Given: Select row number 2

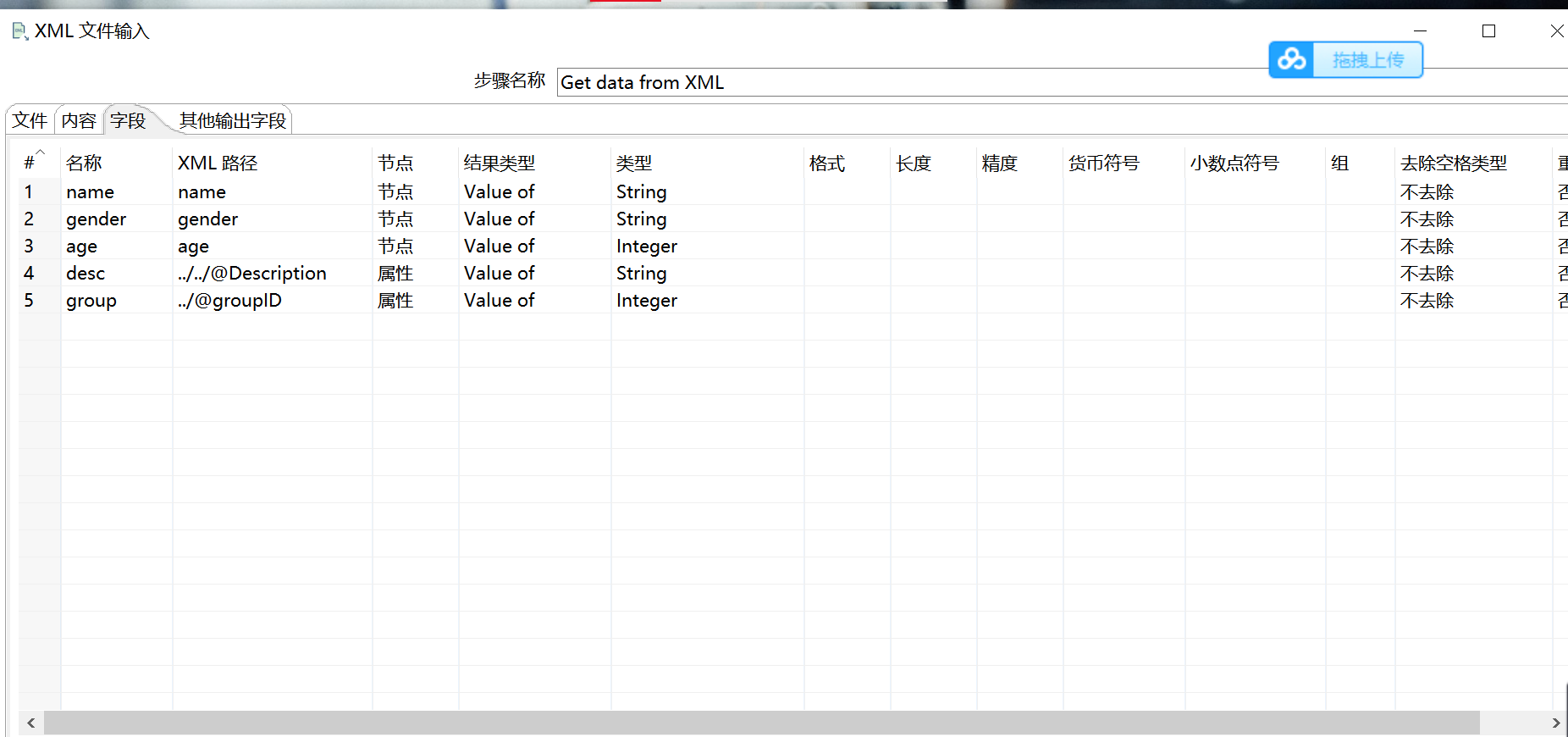Looking at the screenshot, I should [29, 219].
